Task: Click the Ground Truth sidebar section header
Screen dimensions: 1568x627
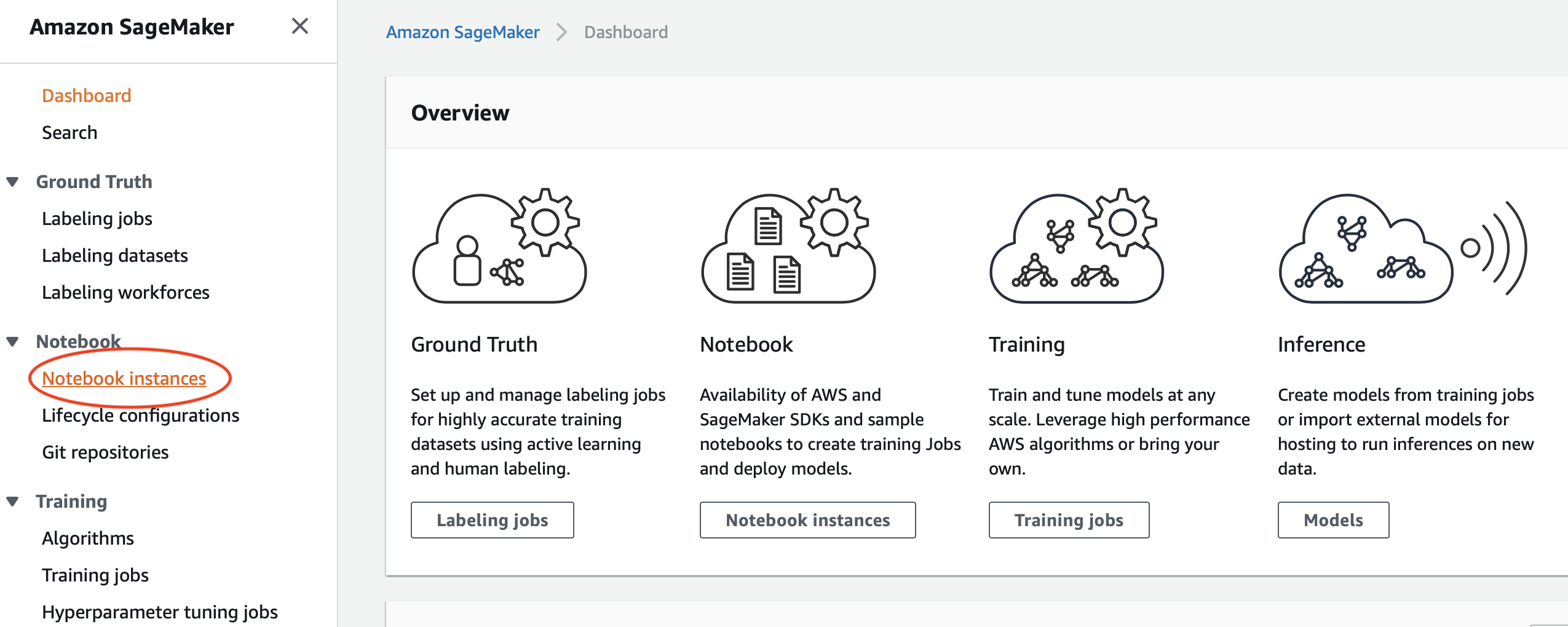Action: point(94,182)
